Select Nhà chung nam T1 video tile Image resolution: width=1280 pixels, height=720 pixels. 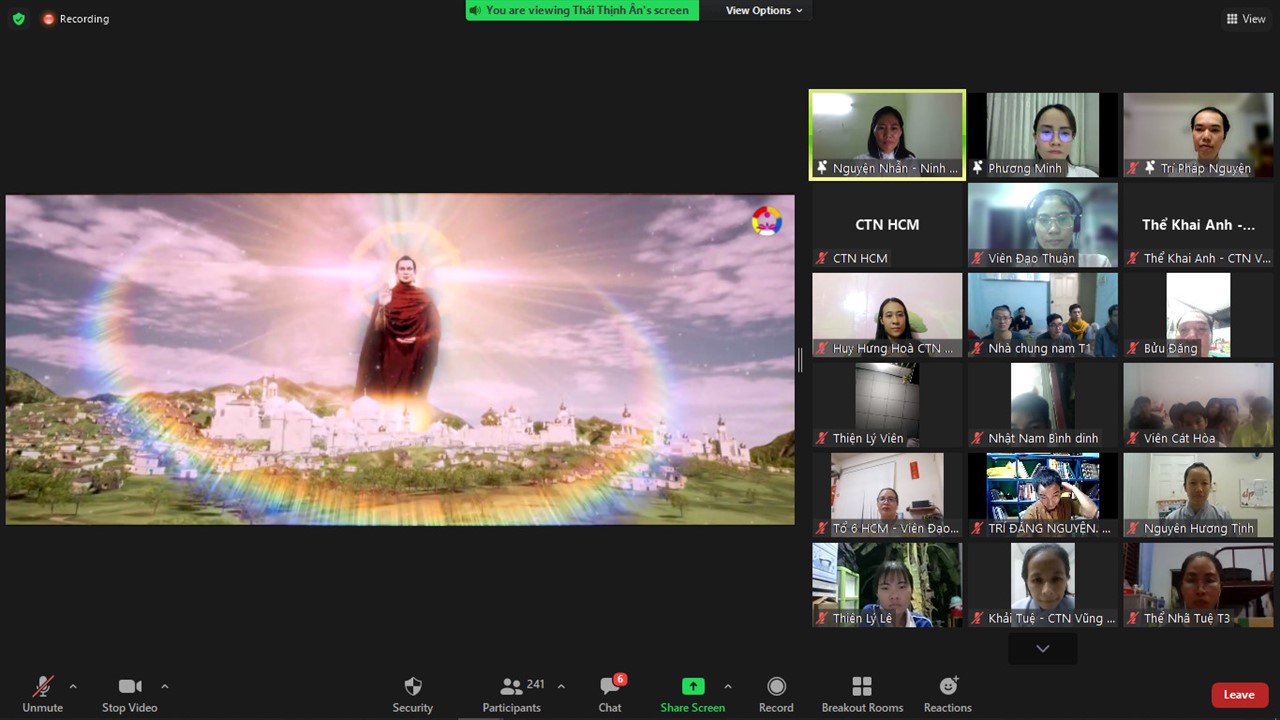pos(1043,315)
